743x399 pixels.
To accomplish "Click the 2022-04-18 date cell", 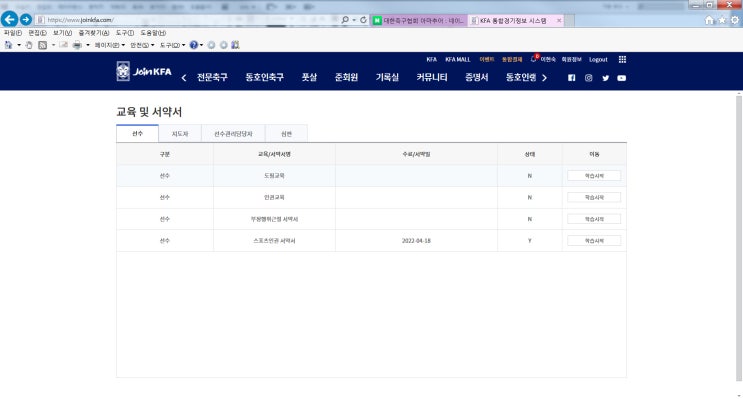I will click(416, 241).
